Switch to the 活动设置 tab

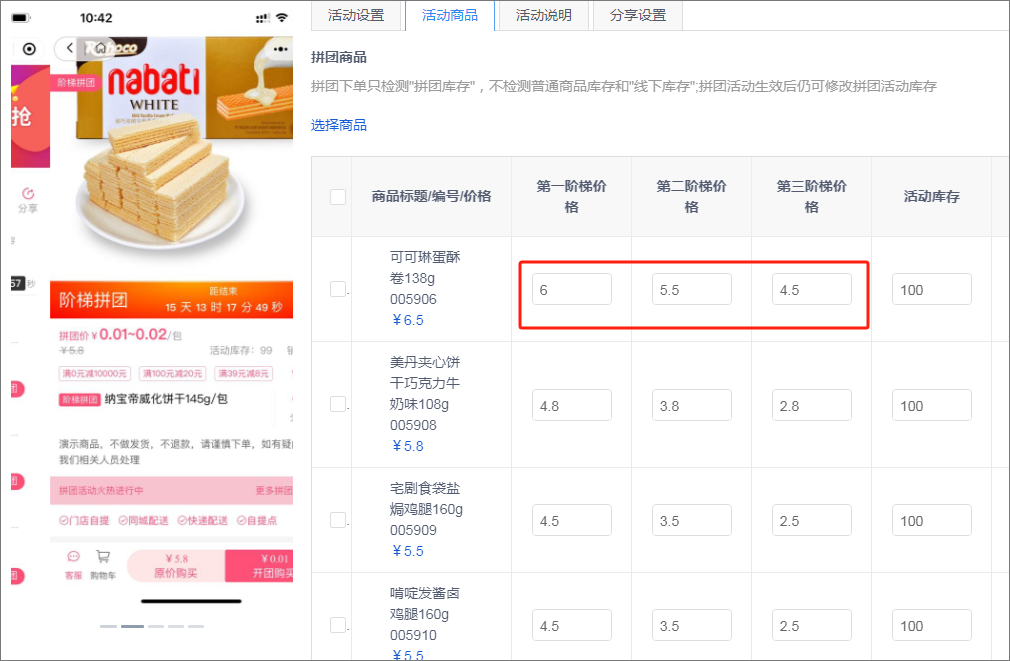(356, 15)
